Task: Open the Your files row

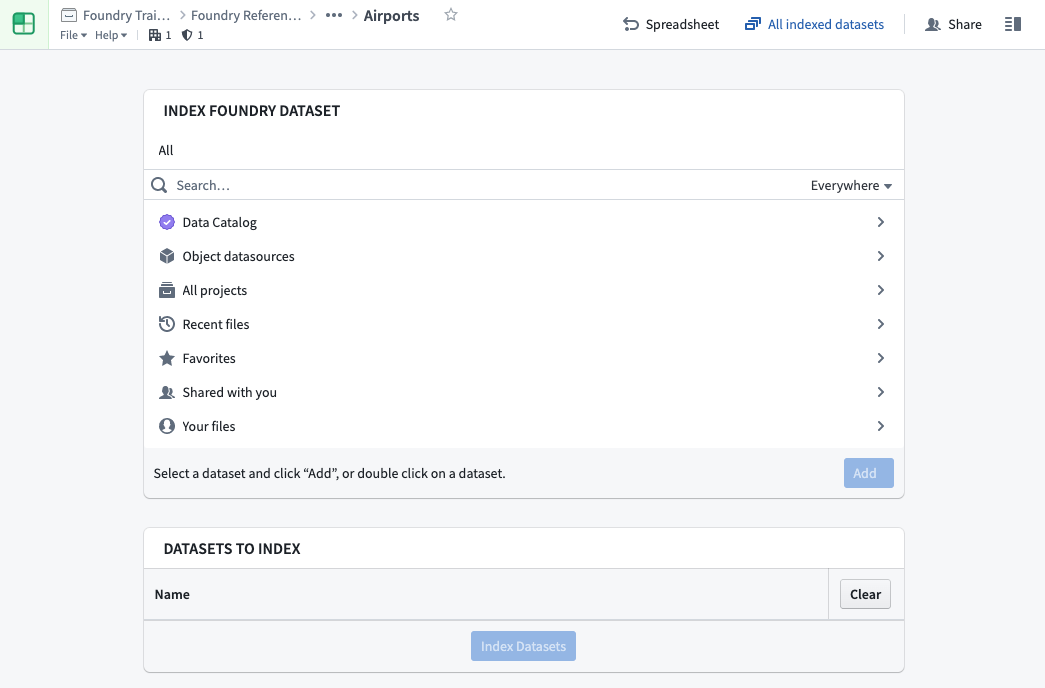Action: click(524, 426)
